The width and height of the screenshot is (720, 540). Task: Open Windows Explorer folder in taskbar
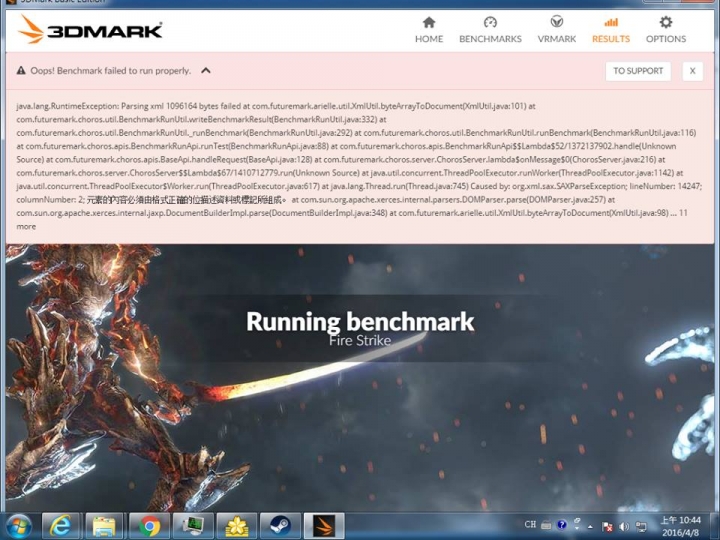(104, 526)
